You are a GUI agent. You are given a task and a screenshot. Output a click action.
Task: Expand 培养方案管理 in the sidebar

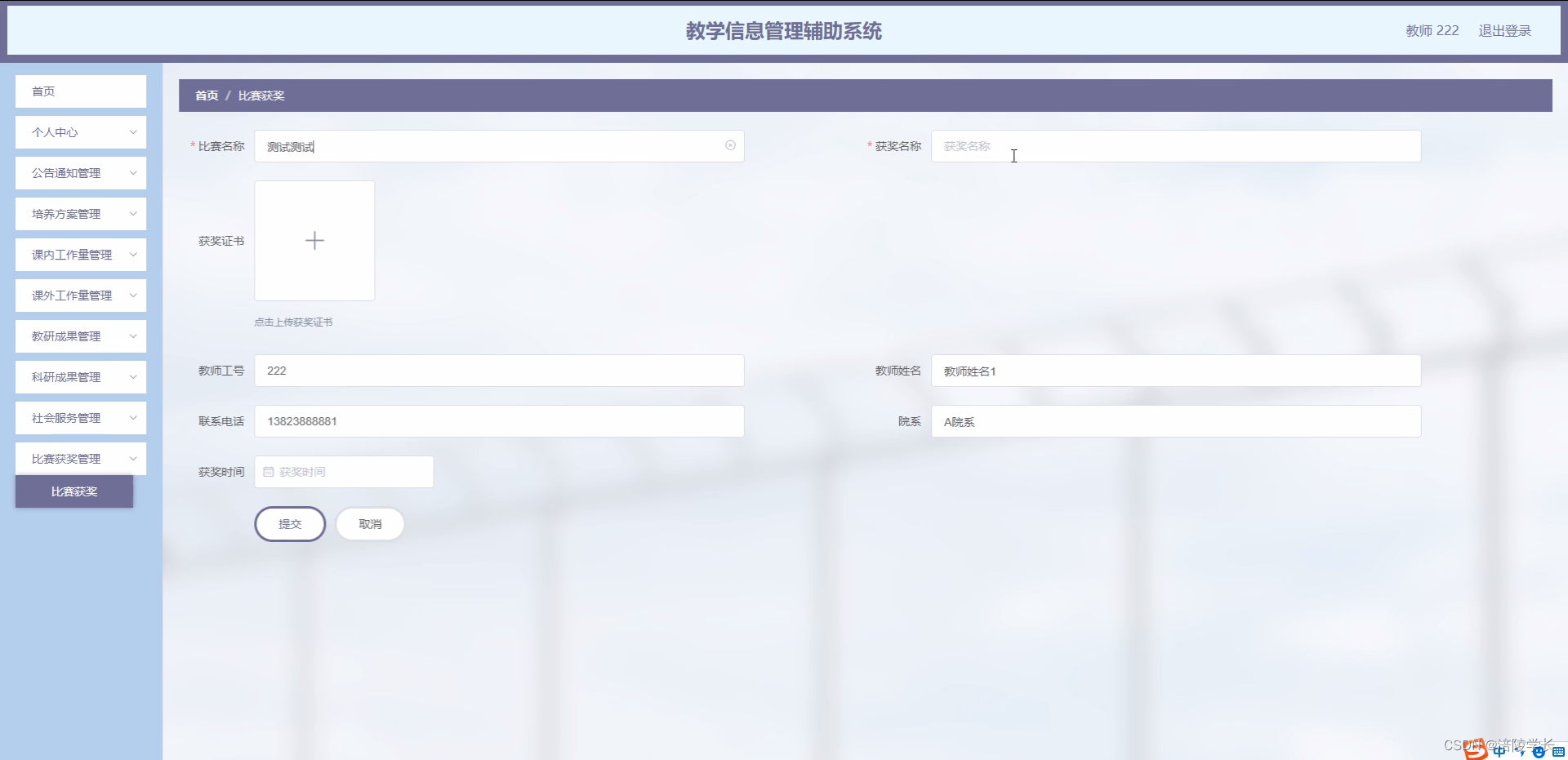(x=80, y=213)
